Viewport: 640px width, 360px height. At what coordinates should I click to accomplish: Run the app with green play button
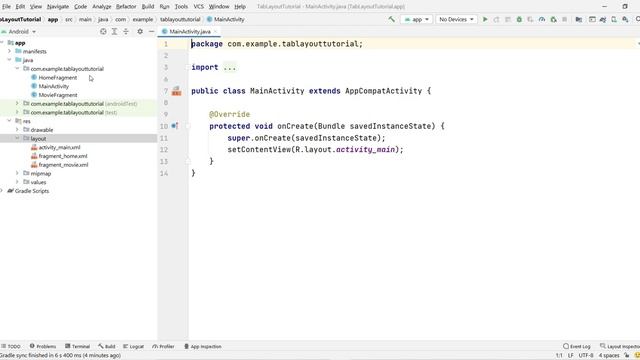pos(485,19)
